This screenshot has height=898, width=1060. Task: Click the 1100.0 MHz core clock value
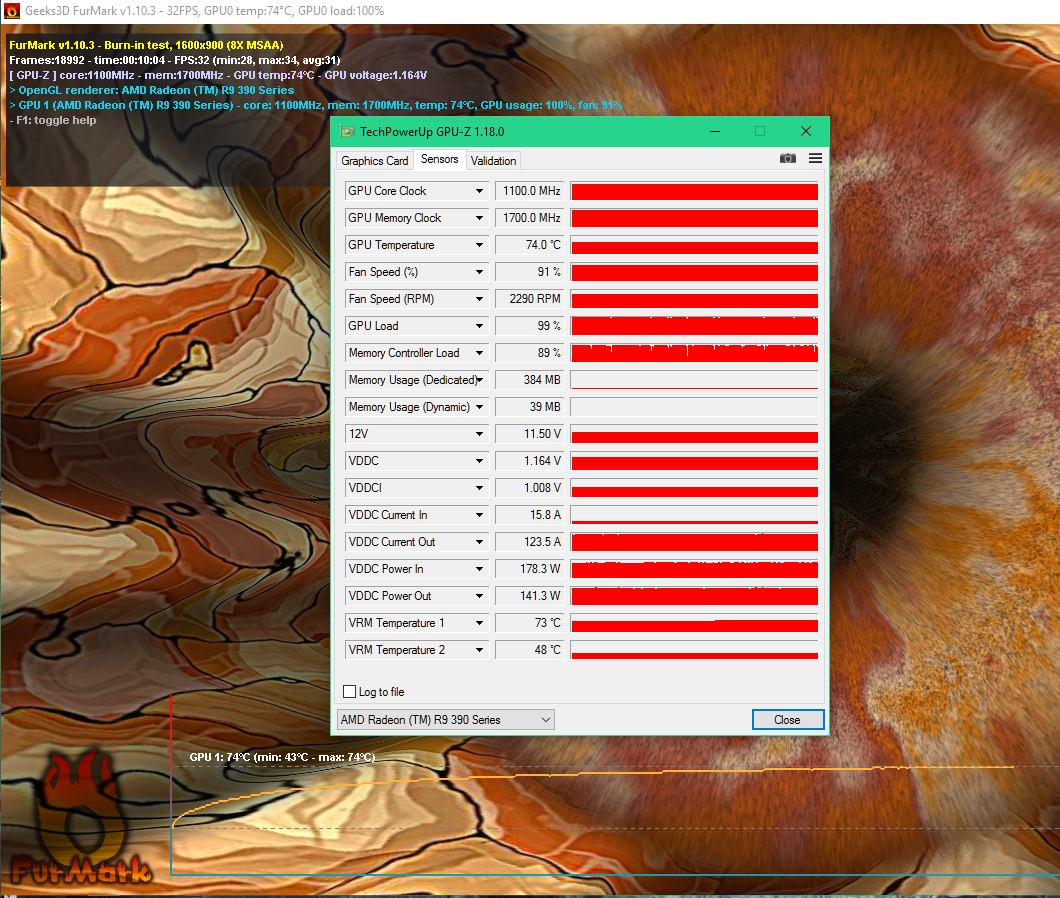click(x=530, y=191)
